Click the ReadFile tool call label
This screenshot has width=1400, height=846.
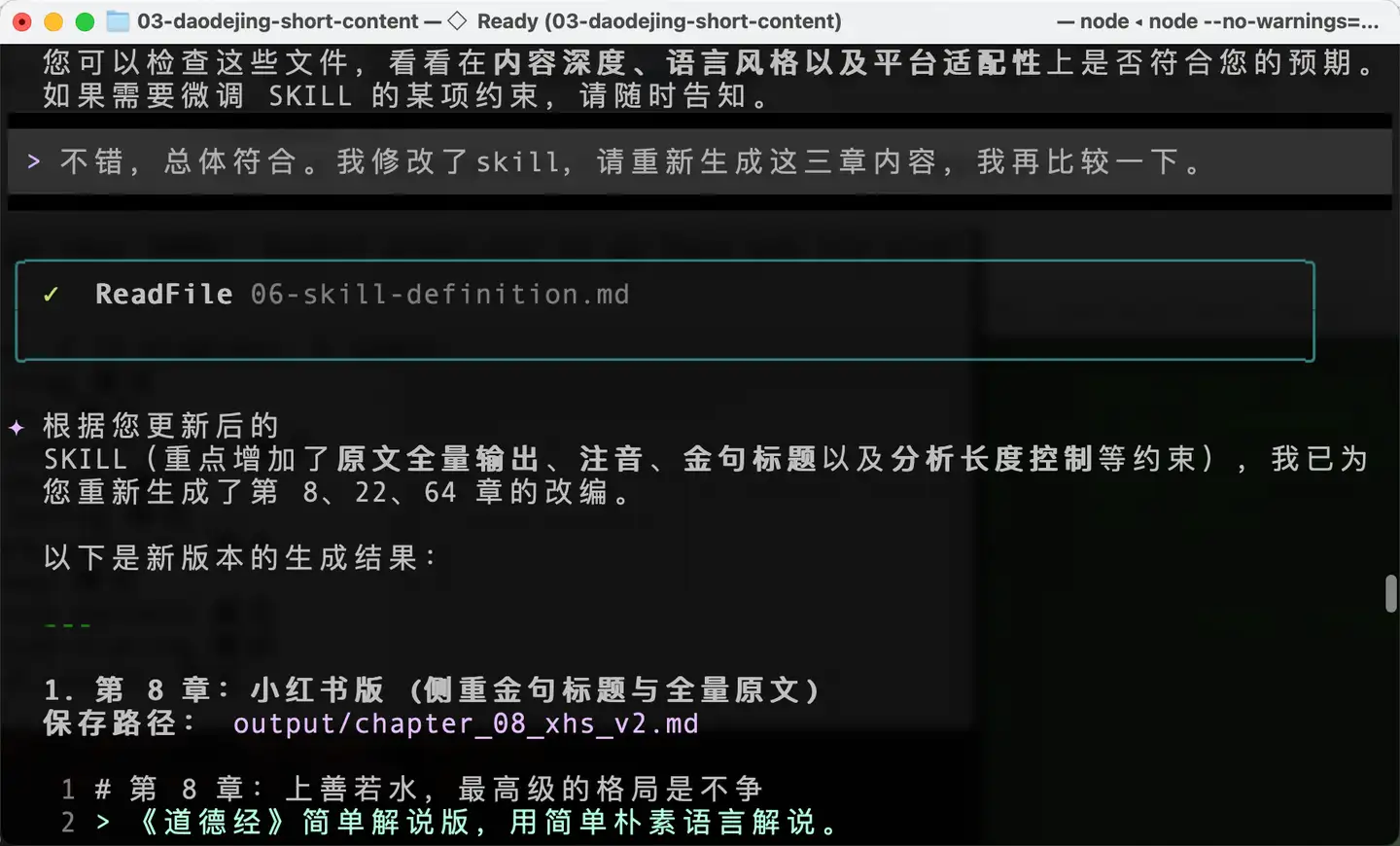164,295
